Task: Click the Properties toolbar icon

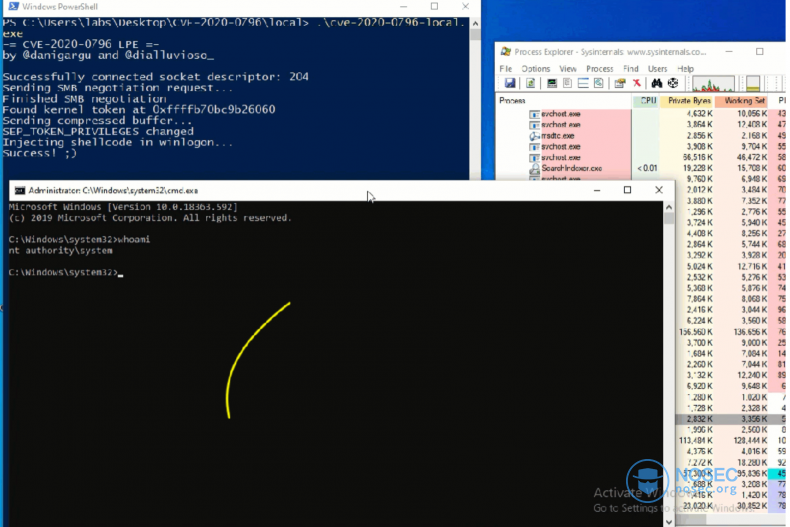Action: point(617,83)
